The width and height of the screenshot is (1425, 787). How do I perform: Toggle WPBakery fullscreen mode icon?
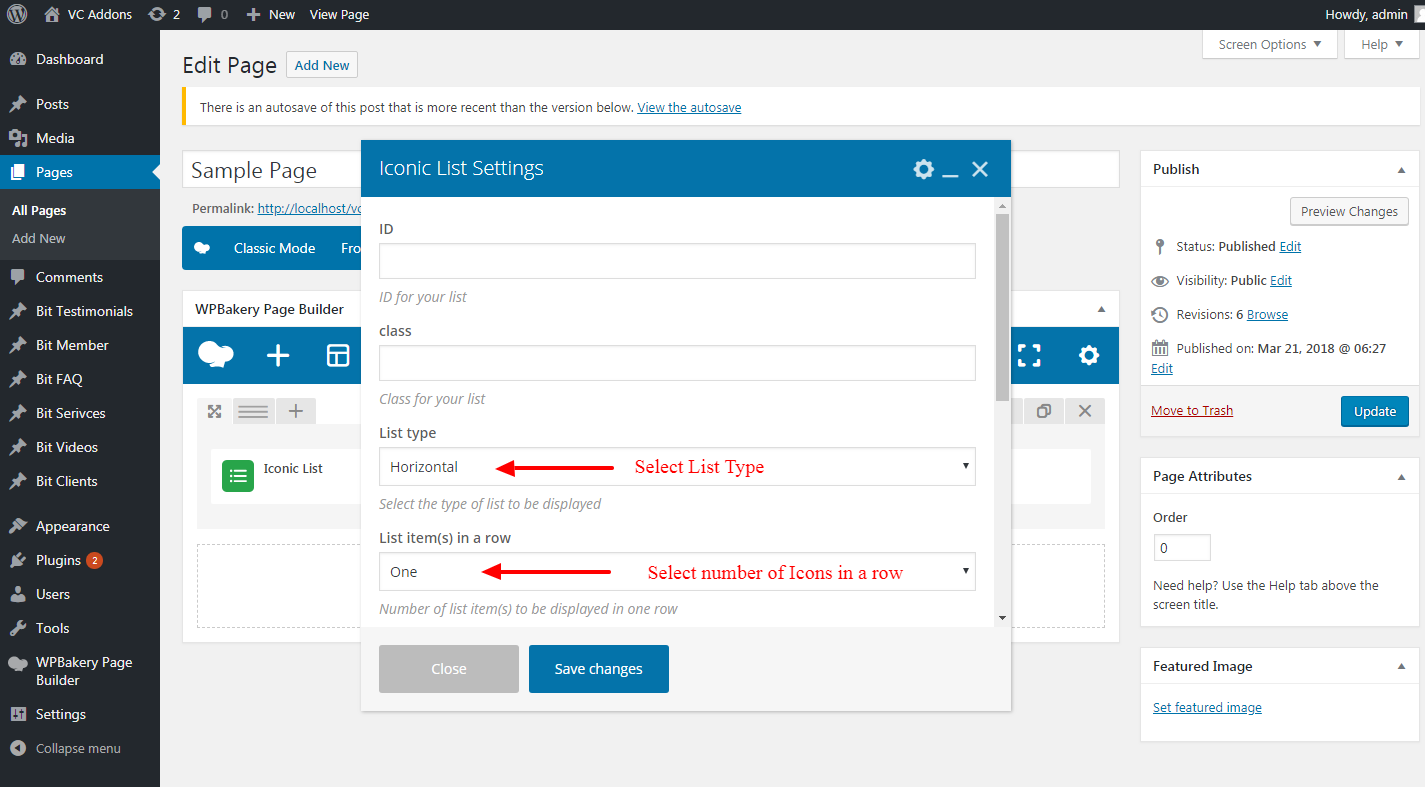[1029, 356]
